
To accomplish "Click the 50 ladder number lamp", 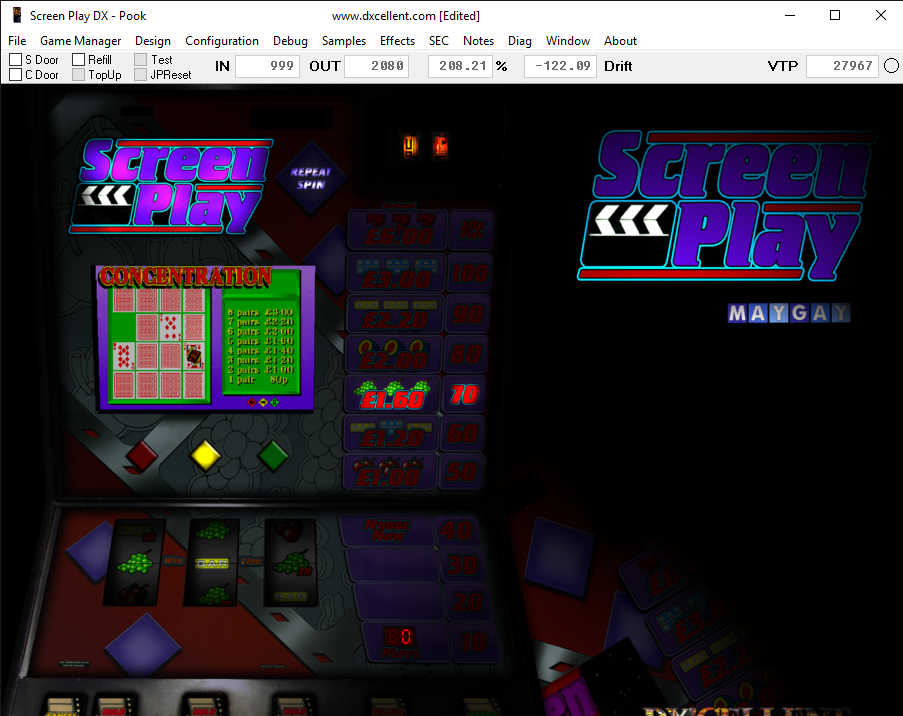I will [x=461, y=472].
